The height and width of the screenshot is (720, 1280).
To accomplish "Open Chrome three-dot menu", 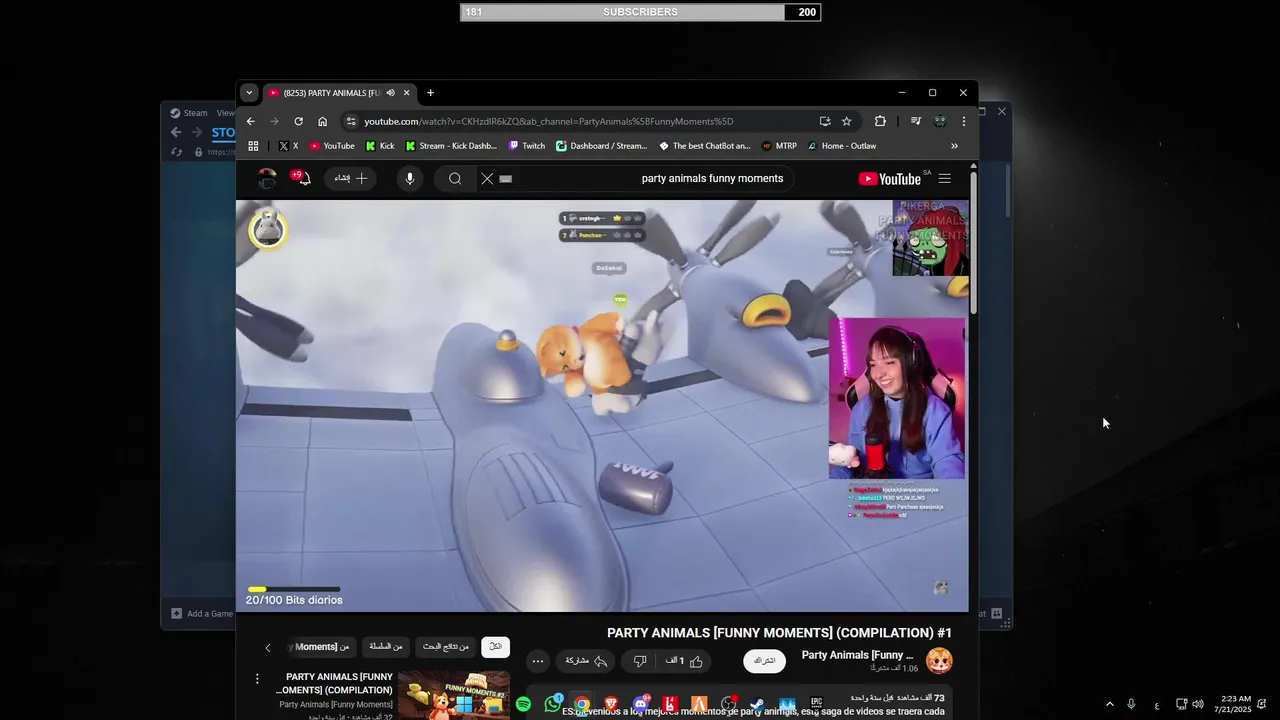I will 964,121.
